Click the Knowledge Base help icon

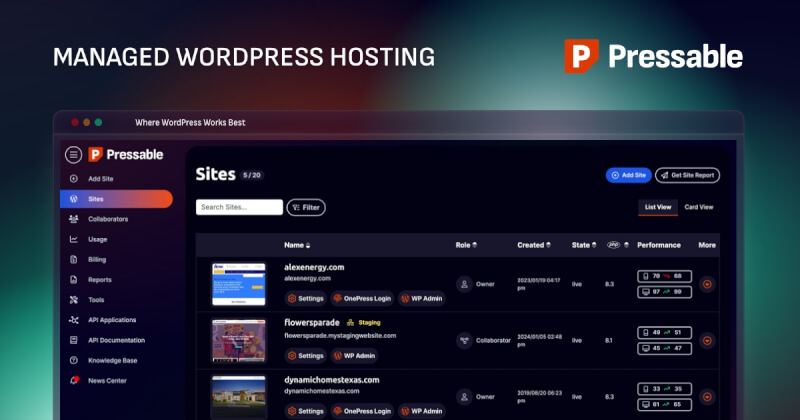pyautogui.click(x=73, y=360)
